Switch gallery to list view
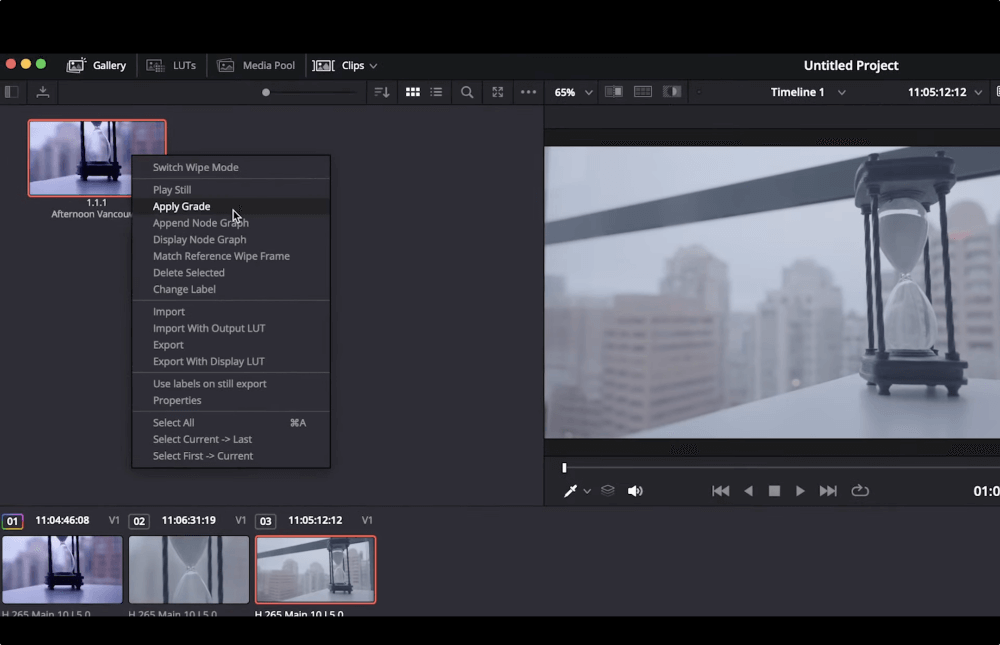 pyautogui.click(x=436, y=92)
